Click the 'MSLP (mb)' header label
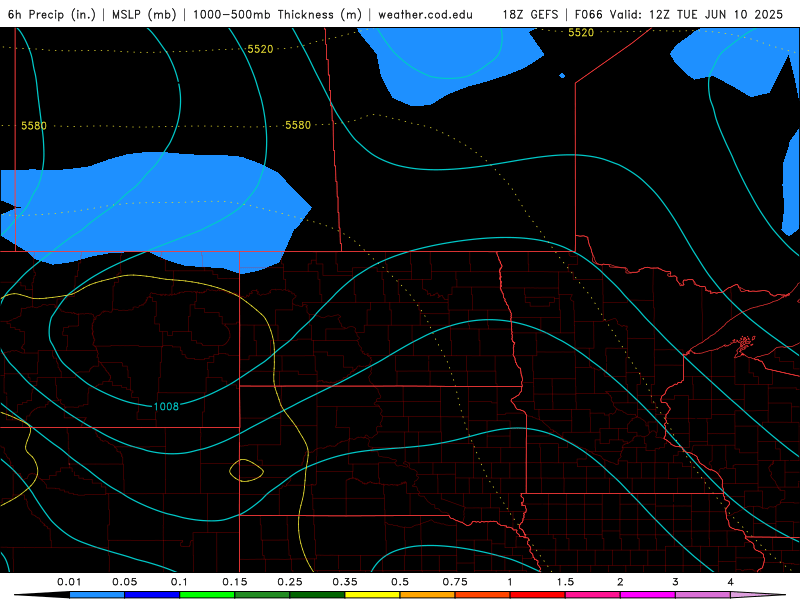This screenshot has height=600, width=800. pos(144,14)
